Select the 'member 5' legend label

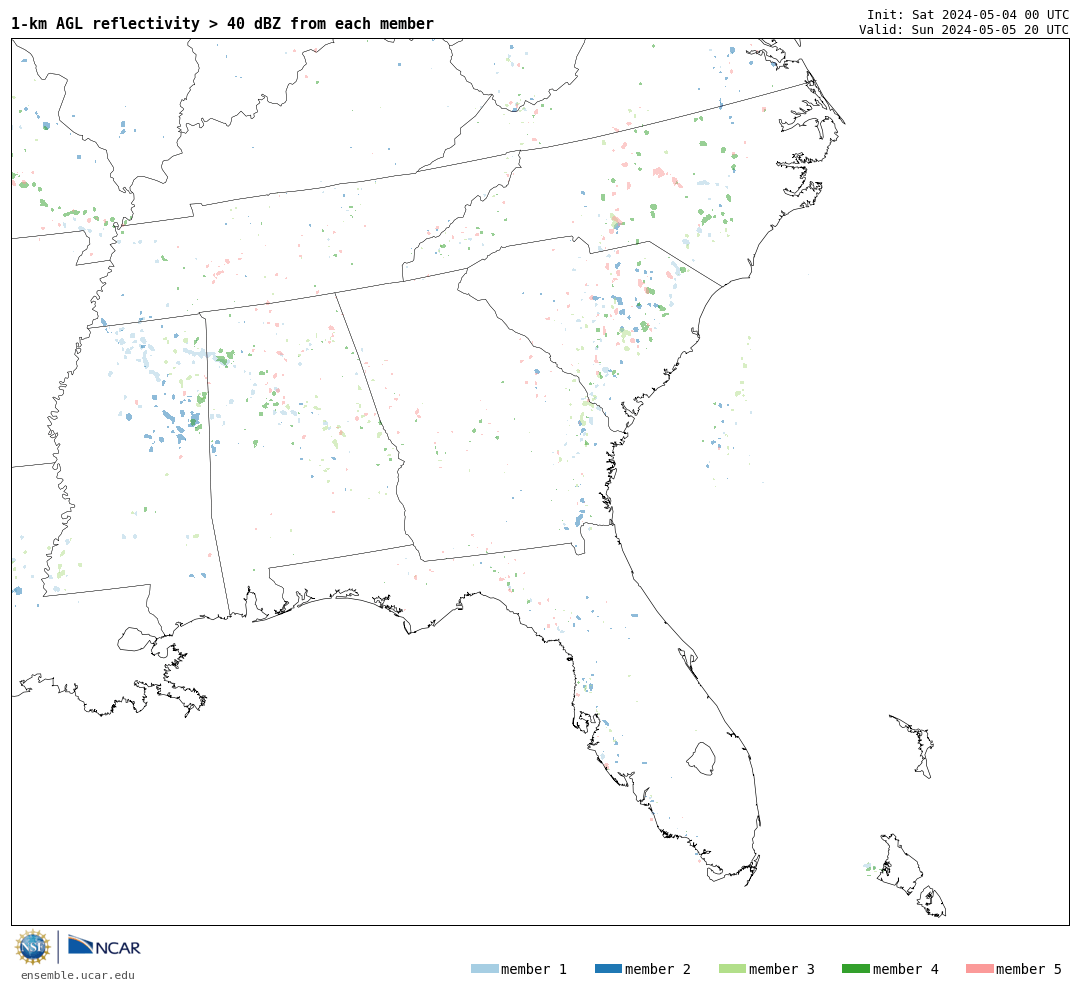1029,969
